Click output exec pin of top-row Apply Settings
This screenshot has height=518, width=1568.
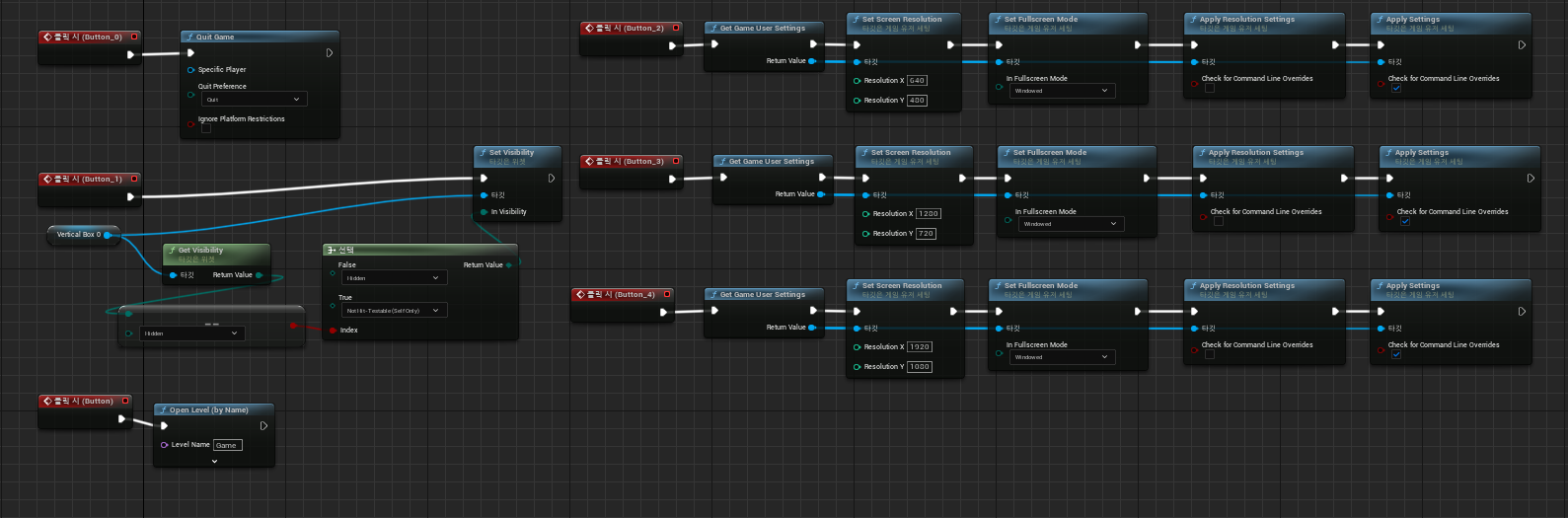(x=1522, y=45)
